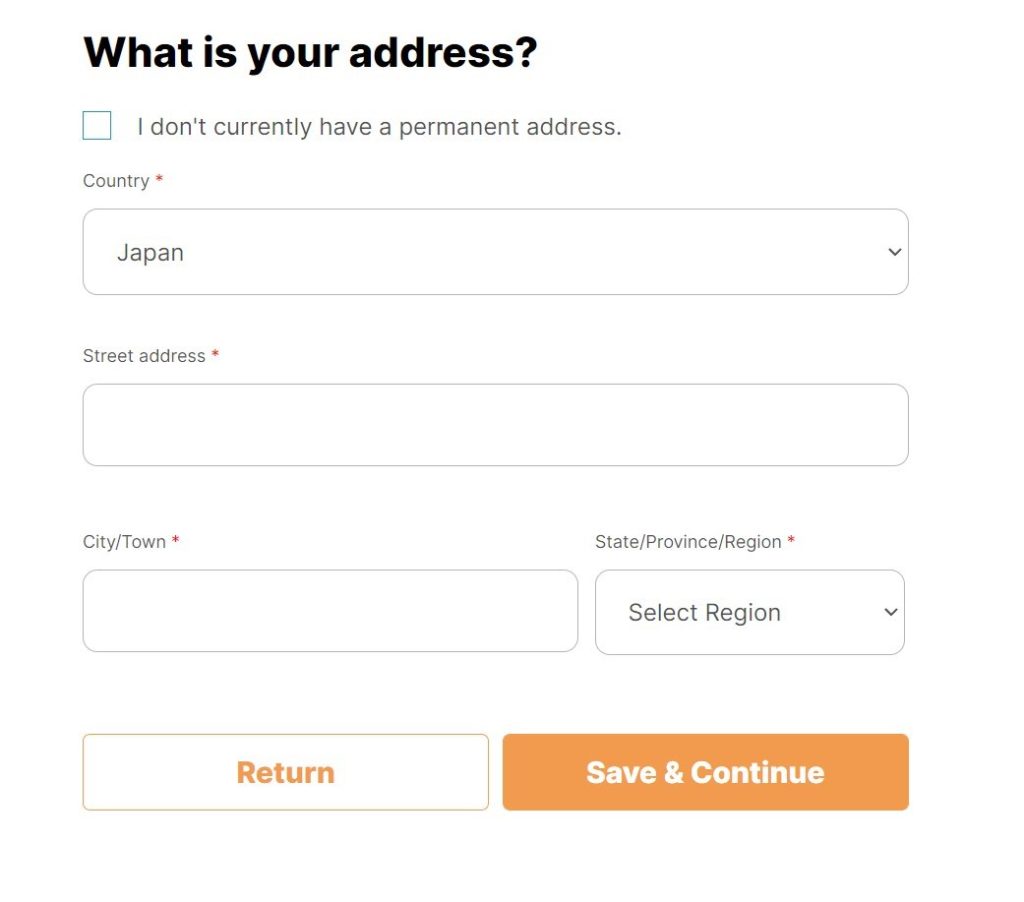Click the Japan value in Country selector

click(x=150, y=253)
